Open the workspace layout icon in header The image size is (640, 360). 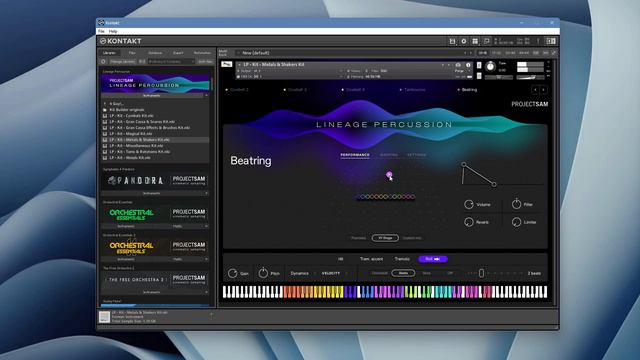pyautogui.click(x=475, y=41)
